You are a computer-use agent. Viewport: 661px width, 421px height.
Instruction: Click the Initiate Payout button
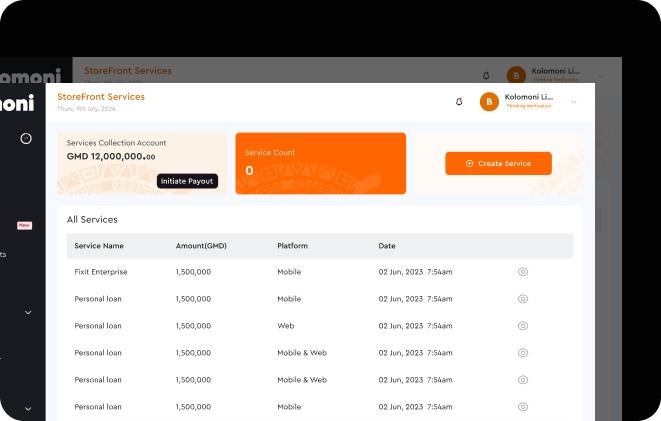[x=187, y=181]
